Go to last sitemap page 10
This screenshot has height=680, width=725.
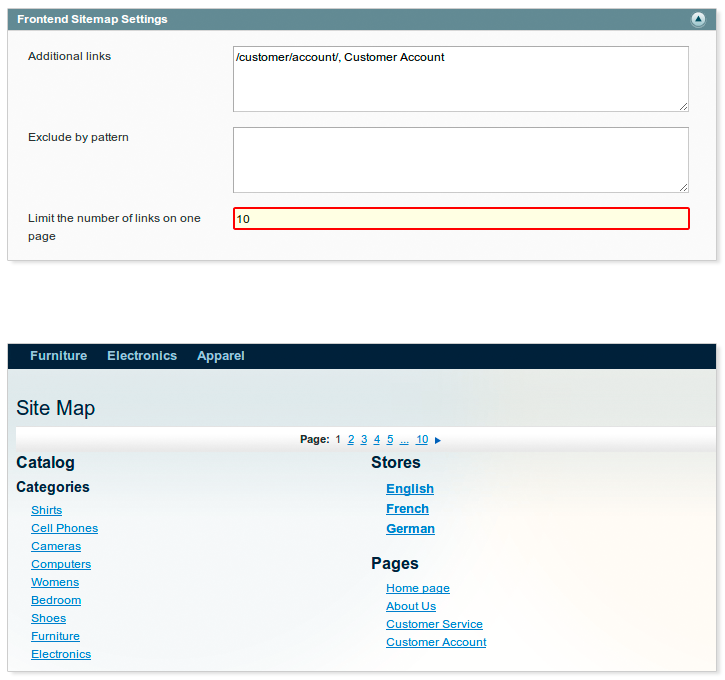pyautogui.click(x=422, y=440)
